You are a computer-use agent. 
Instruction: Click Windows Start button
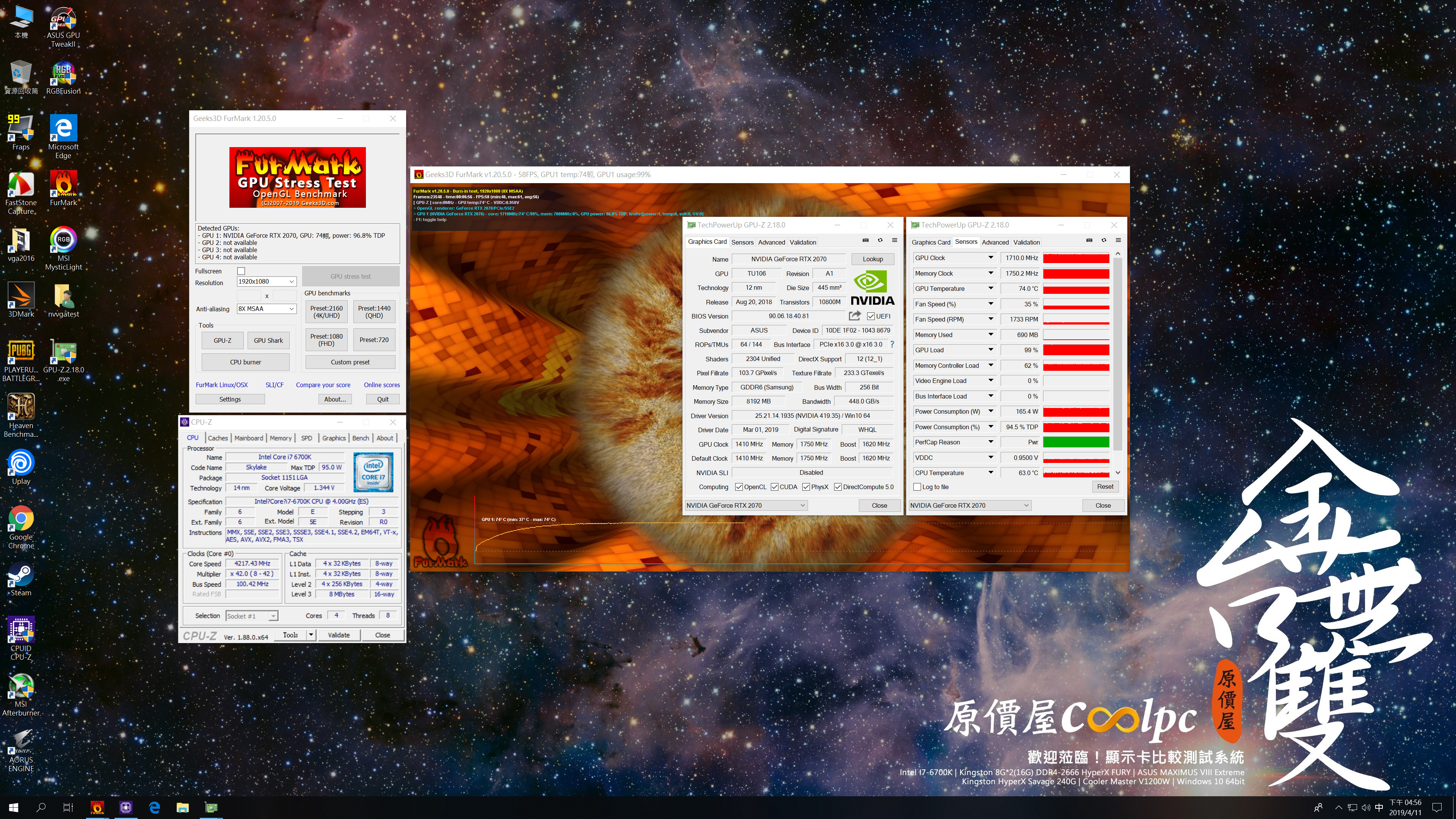[x=14, y=808]
